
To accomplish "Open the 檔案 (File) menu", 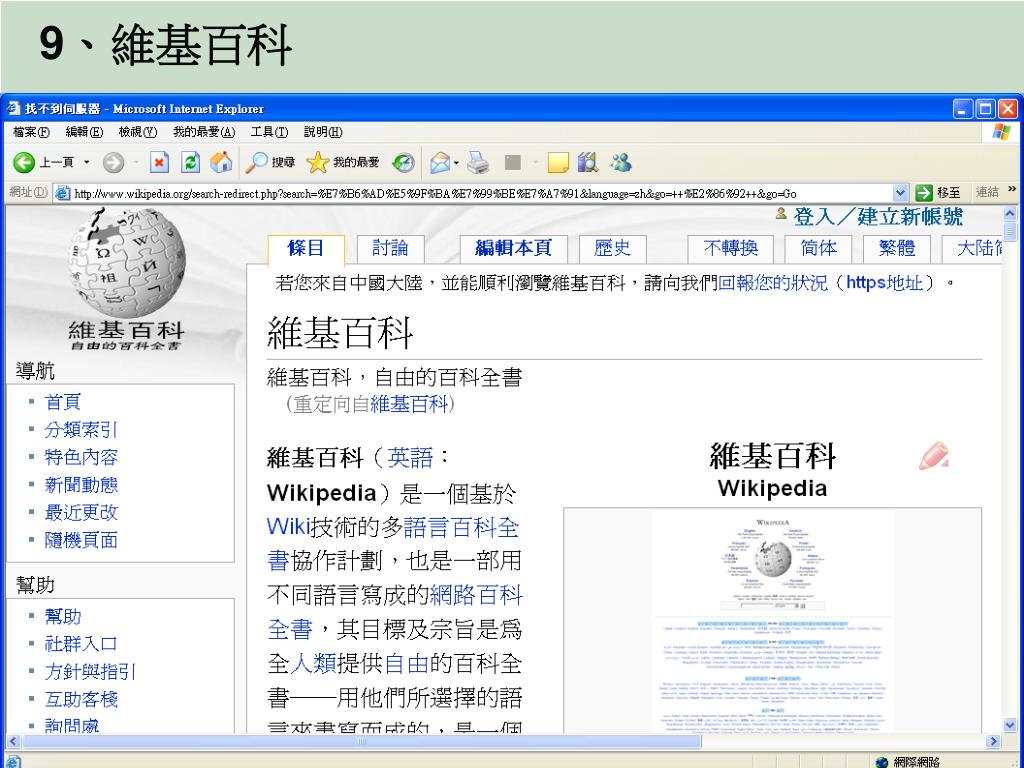I will (31, 132).
